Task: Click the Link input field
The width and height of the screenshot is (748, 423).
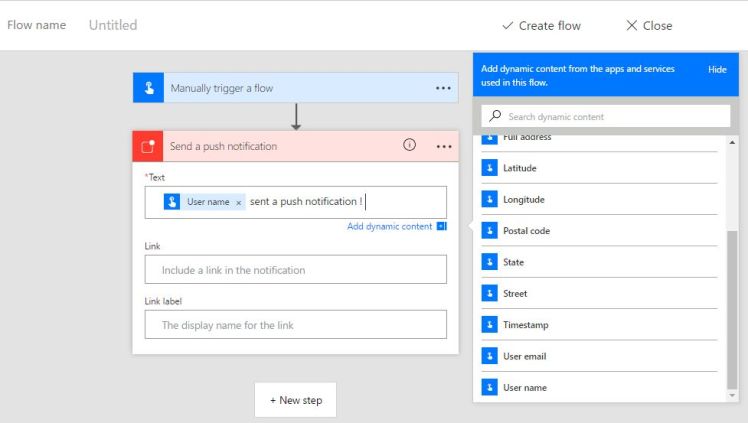Action: 295,270
